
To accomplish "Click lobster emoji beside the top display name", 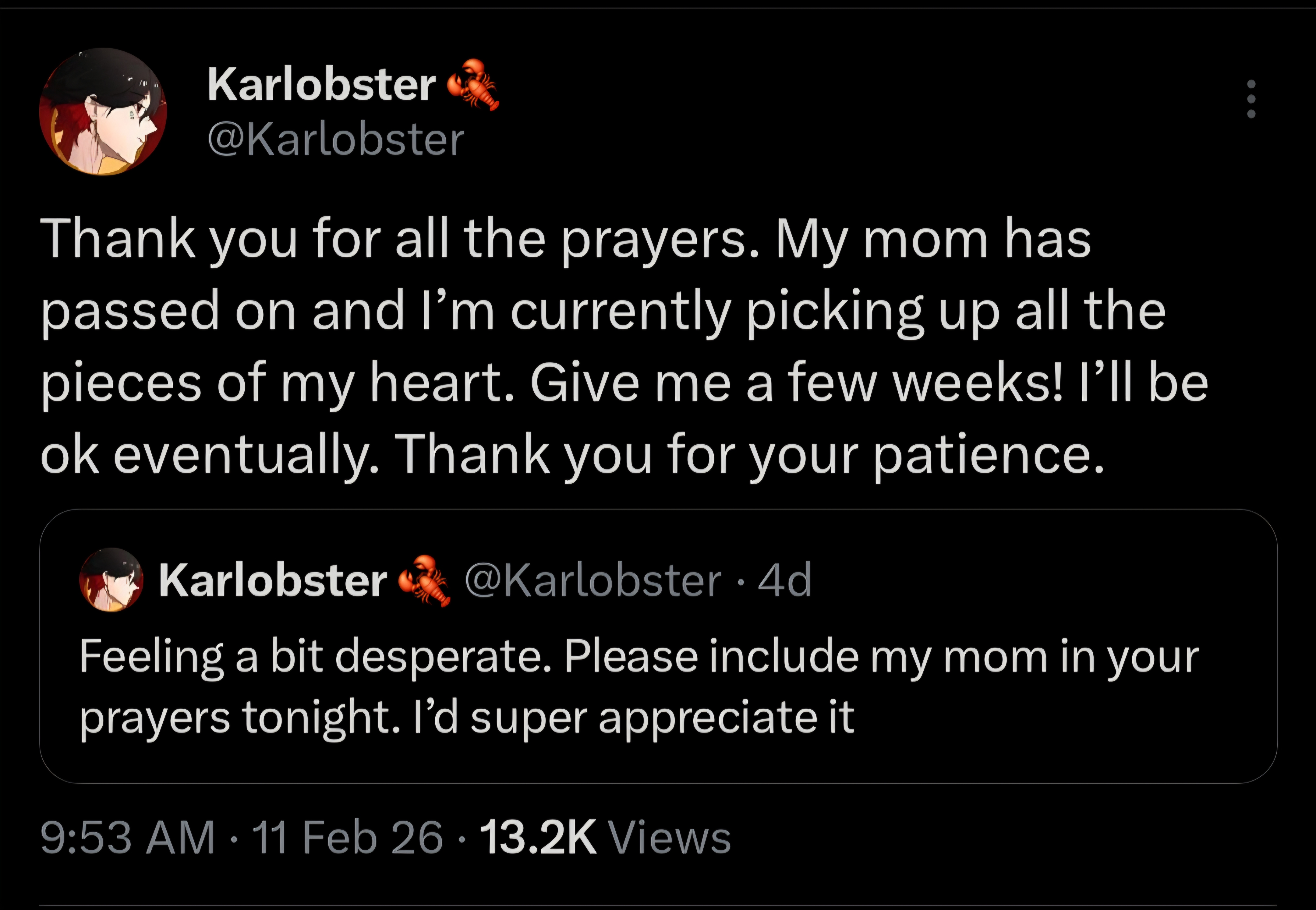I will (x=472, y=84).
